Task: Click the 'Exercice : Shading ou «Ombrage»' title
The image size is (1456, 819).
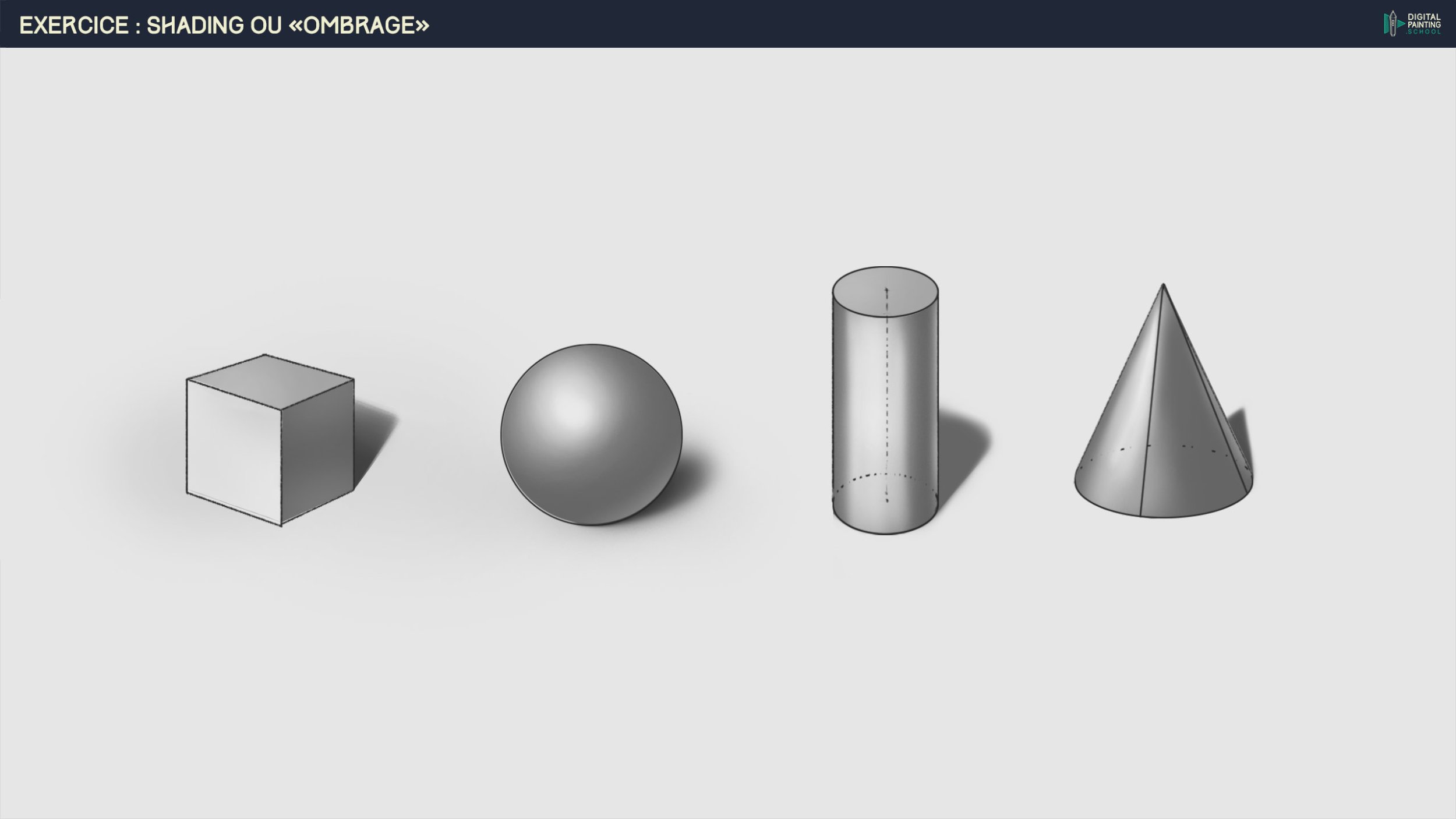Action: [x=224, y=25]
